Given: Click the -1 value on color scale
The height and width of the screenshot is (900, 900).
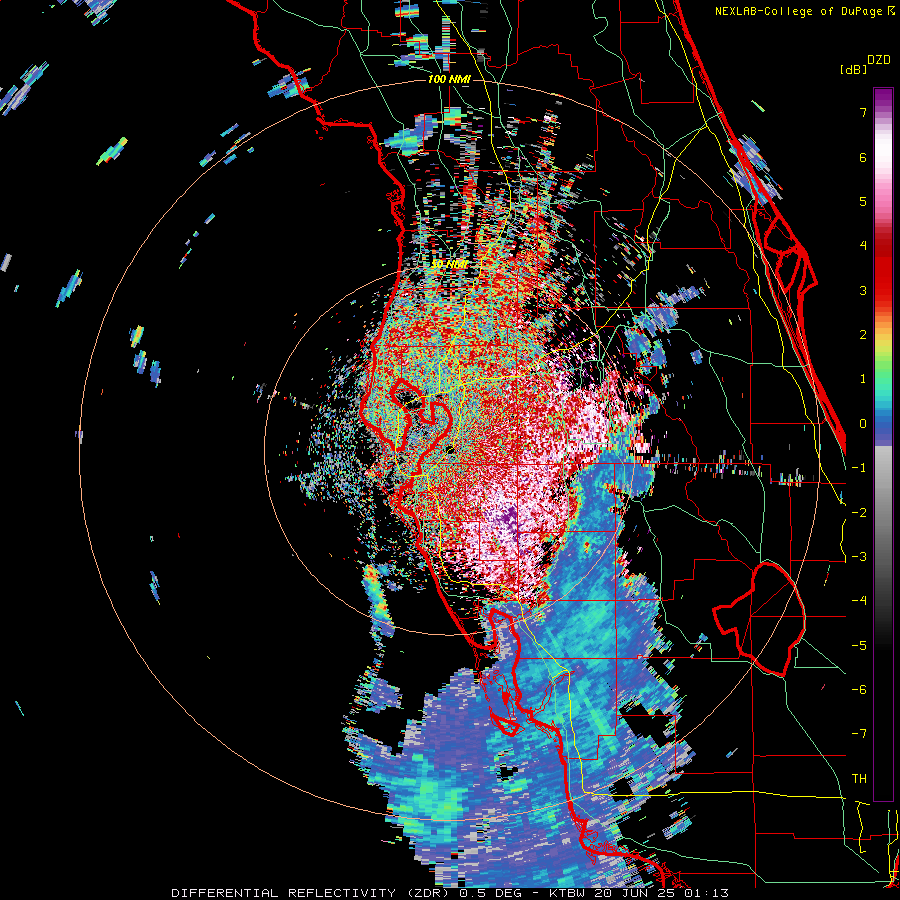Looking at the screenshot, I should pyautogui.click(x=859, y=468).
